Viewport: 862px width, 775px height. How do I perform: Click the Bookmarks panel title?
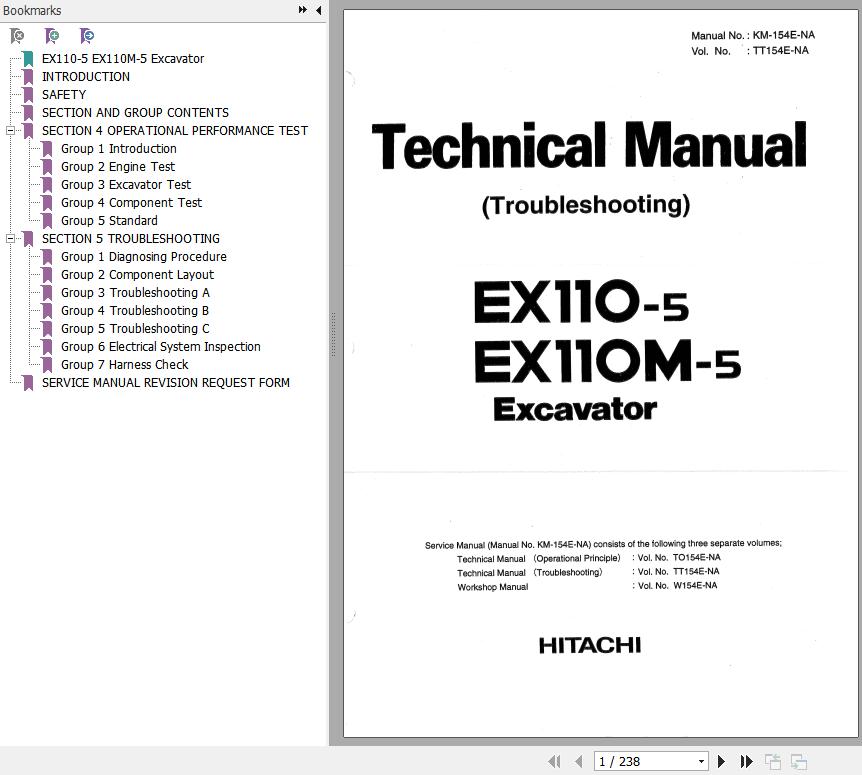(32, 10)
